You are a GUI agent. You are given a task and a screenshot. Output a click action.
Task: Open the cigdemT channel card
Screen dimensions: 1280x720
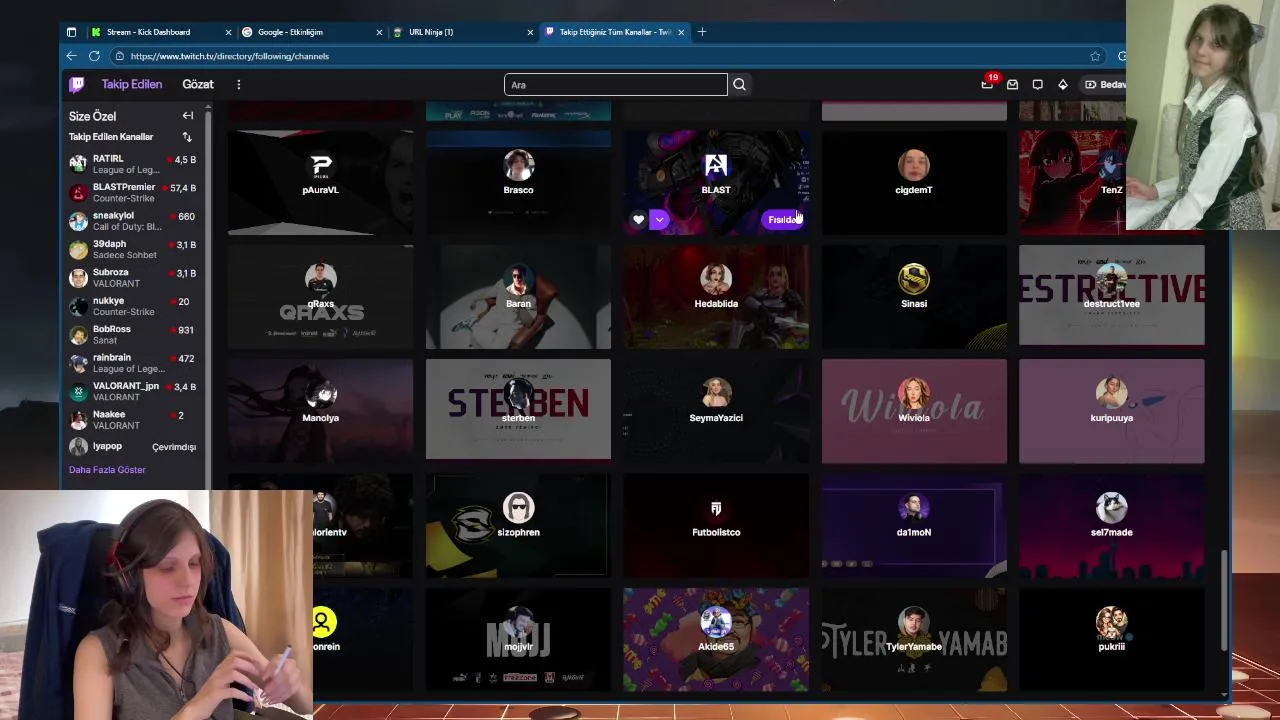(x=914, y=182)
